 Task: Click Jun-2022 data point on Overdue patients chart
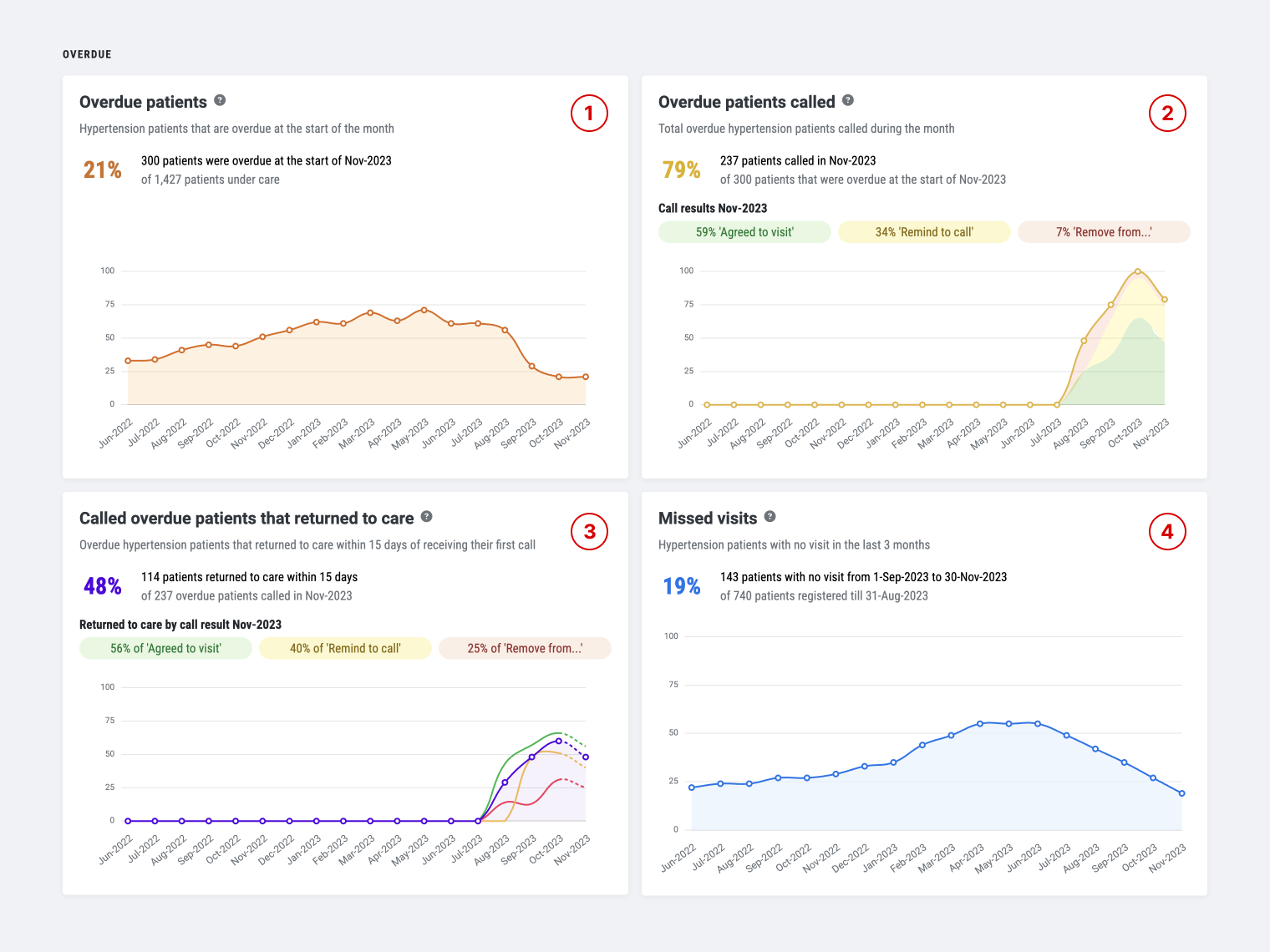128,361
